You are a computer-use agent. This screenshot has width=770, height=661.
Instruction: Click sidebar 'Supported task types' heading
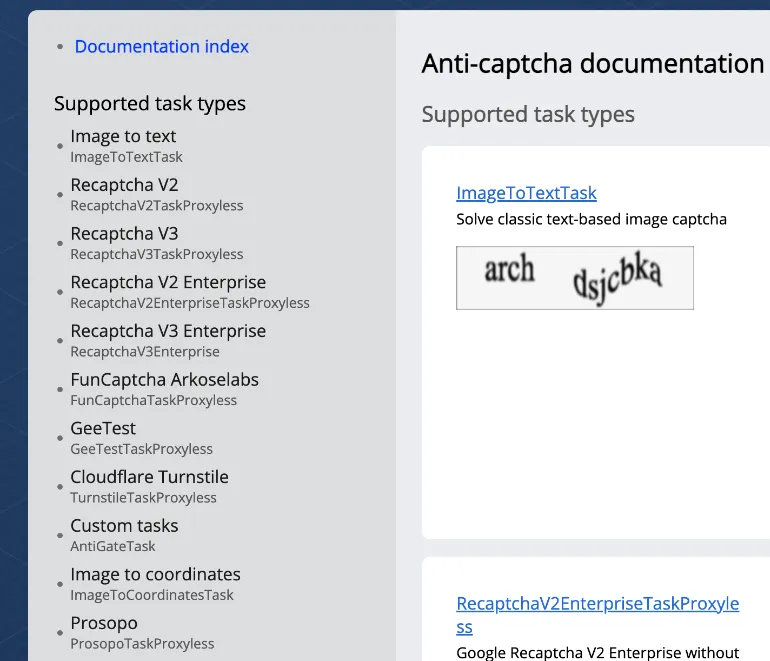[x=150, y=104]
